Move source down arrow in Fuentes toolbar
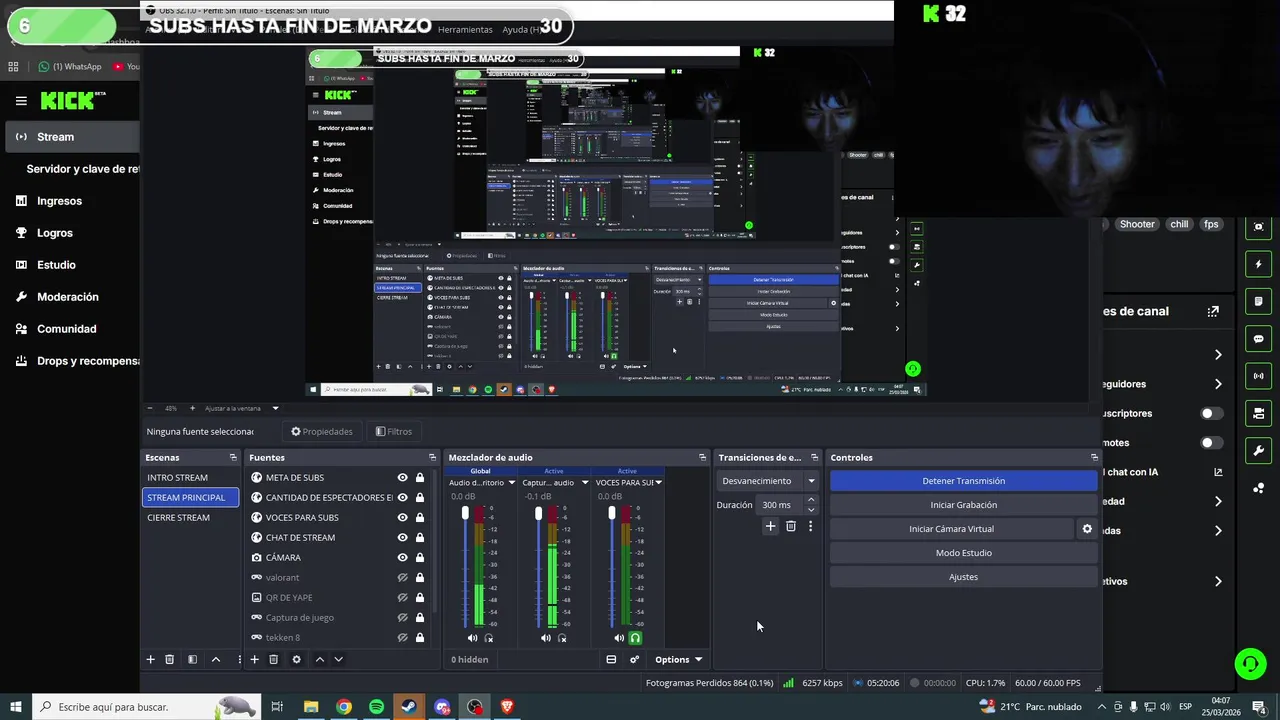1280x720 pixels. [338, 659]
